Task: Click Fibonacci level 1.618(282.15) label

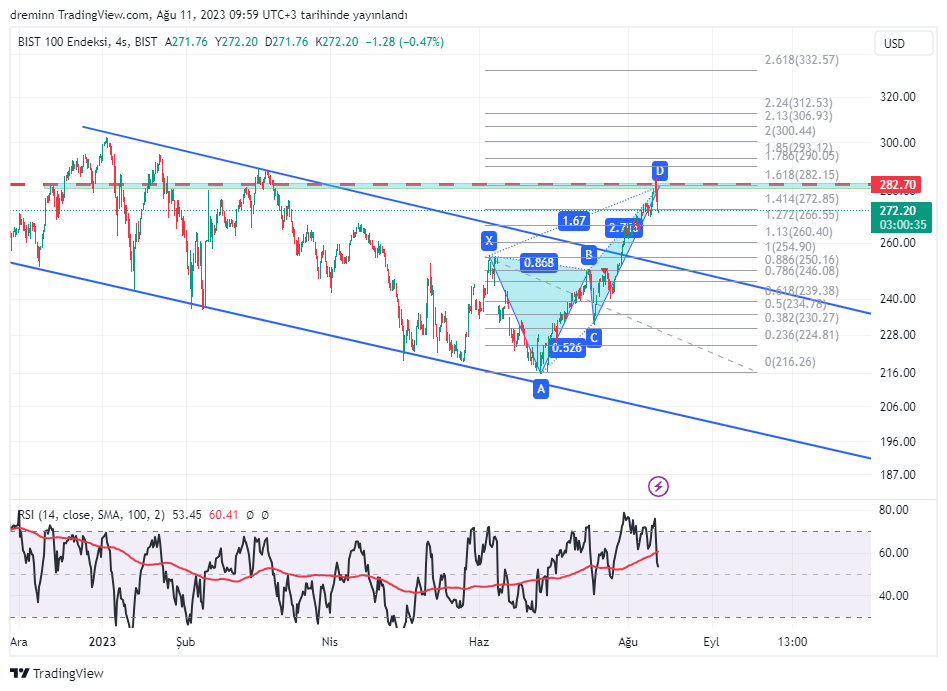Action: (x=801, y=175)
